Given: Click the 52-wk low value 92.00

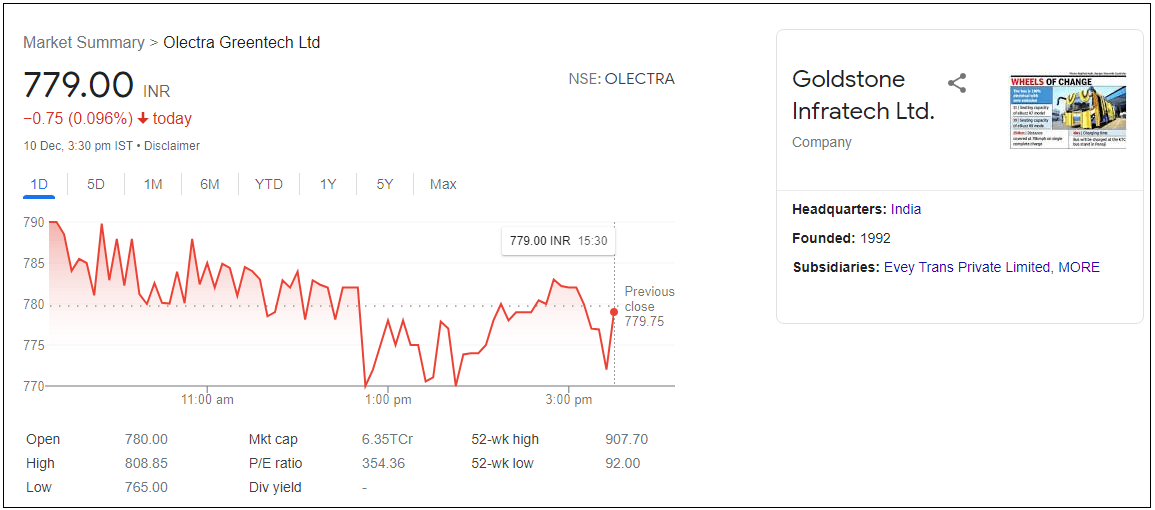Looking at the screenshot, I should [622, 464].
